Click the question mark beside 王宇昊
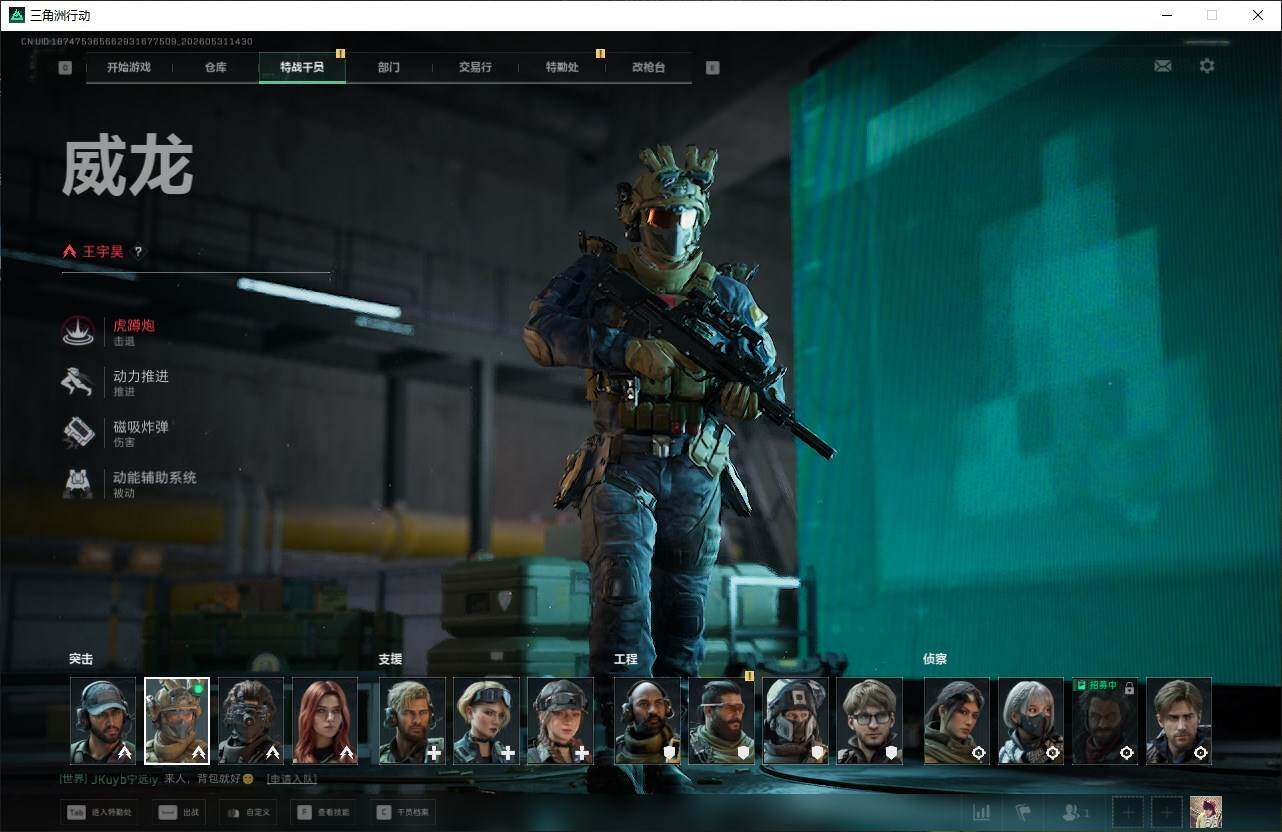The image size is (1282, 832). click(x=138, y=252)
